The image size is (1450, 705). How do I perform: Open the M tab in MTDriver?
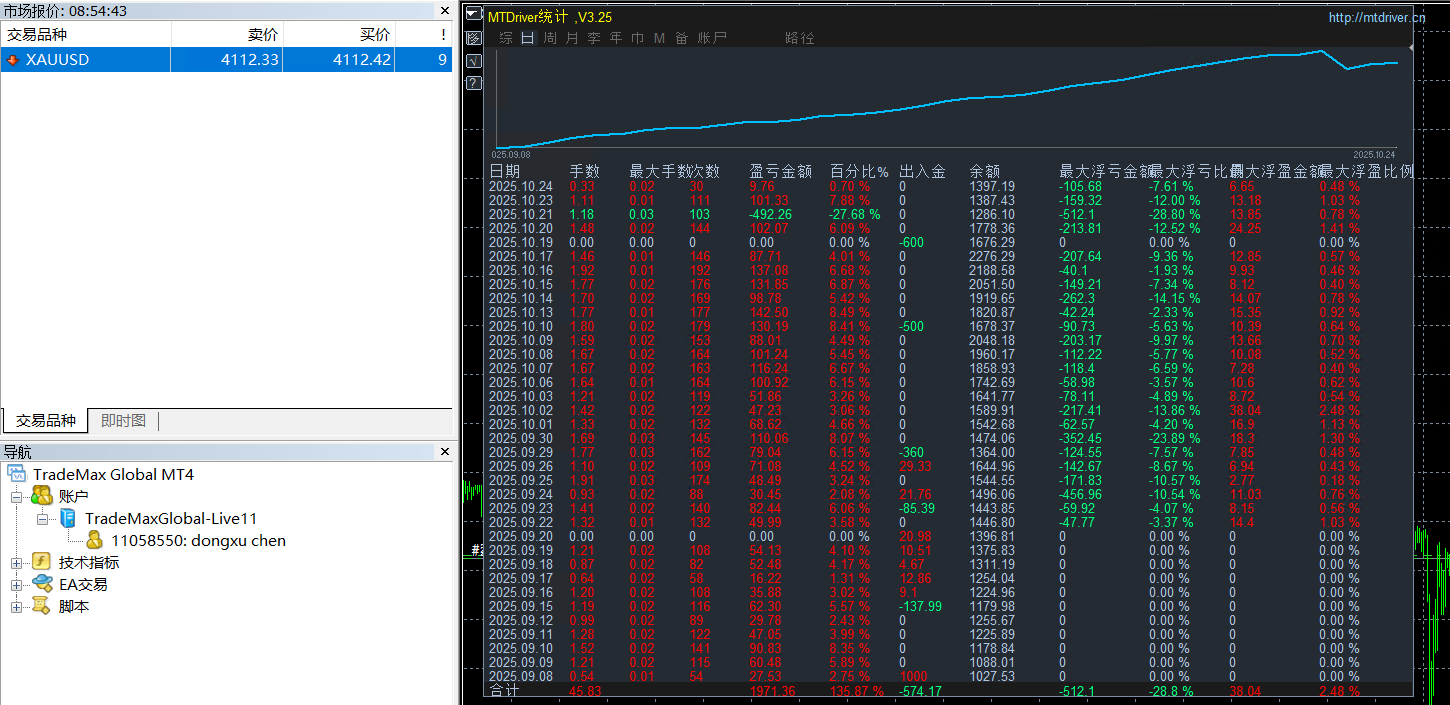(660, 38)
